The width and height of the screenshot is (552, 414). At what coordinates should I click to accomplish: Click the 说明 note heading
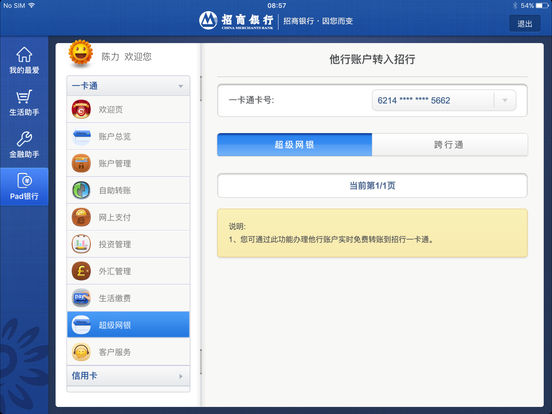coord(237,226)
